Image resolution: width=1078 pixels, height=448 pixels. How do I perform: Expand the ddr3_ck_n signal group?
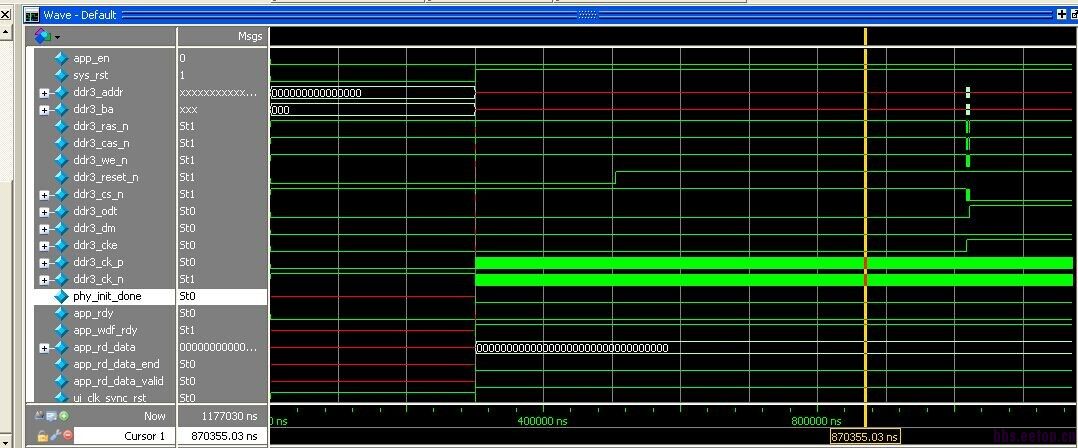coord(44,280)
